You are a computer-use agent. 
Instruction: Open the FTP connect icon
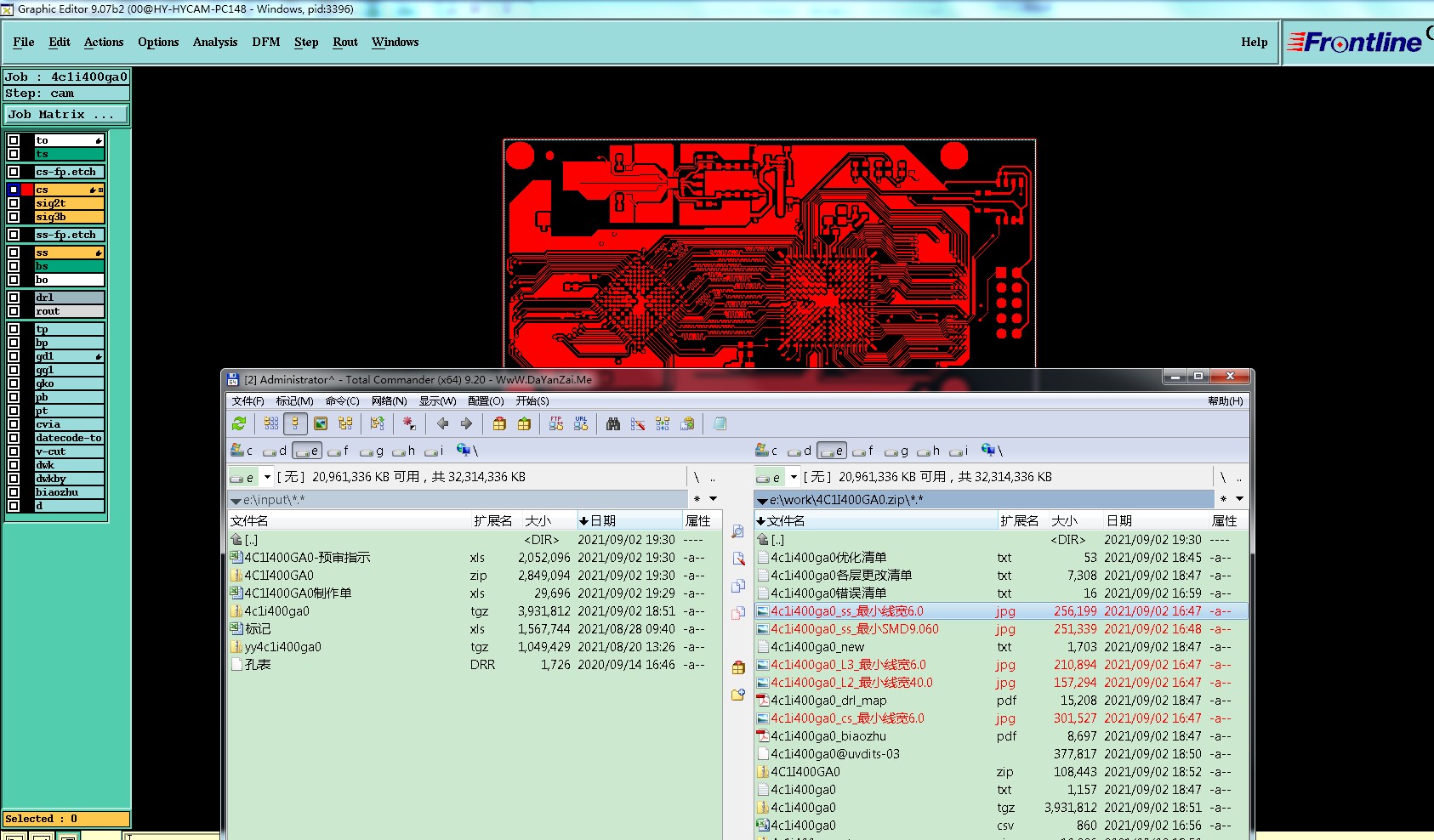coord(556,423)
